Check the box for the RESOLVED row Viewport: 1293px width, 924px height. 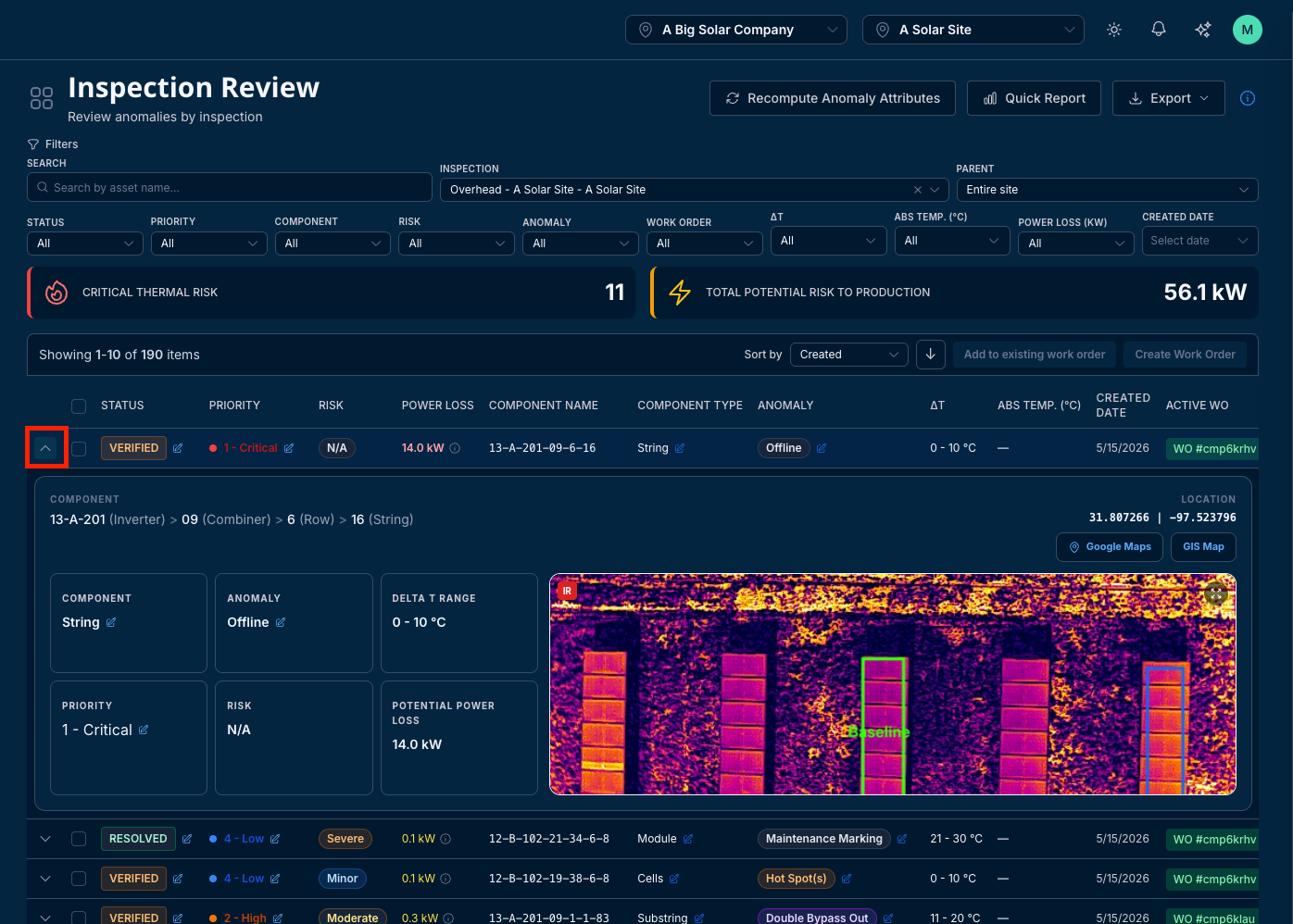pyautogui.click(x=79, y=839)
